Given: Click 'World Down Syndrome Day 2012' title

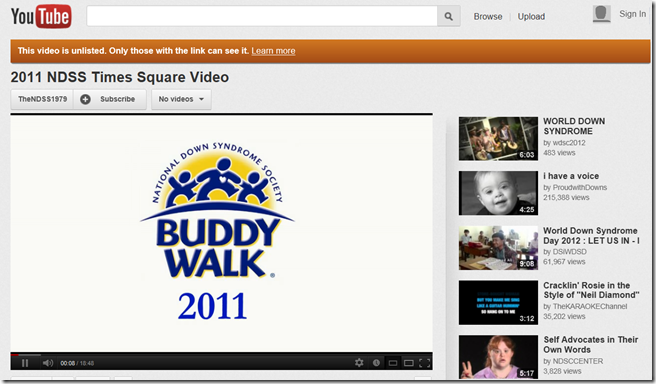Looking at the screenshot, I should [x=591, y=236].
